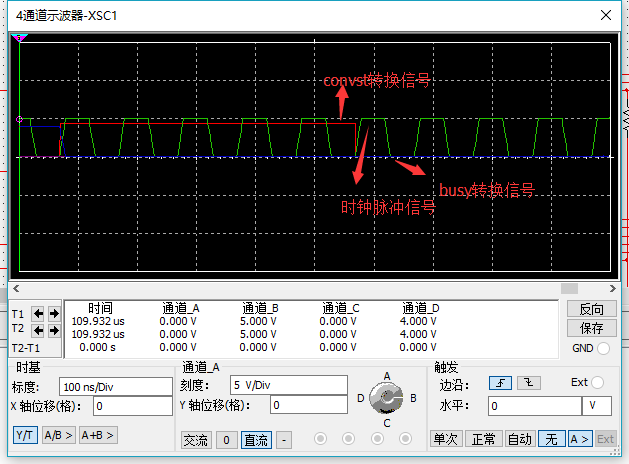Image resolution: width=629 pixels, height=464 pixels.
Task: Click the 时间 column header
Action: tap(100, 308)
